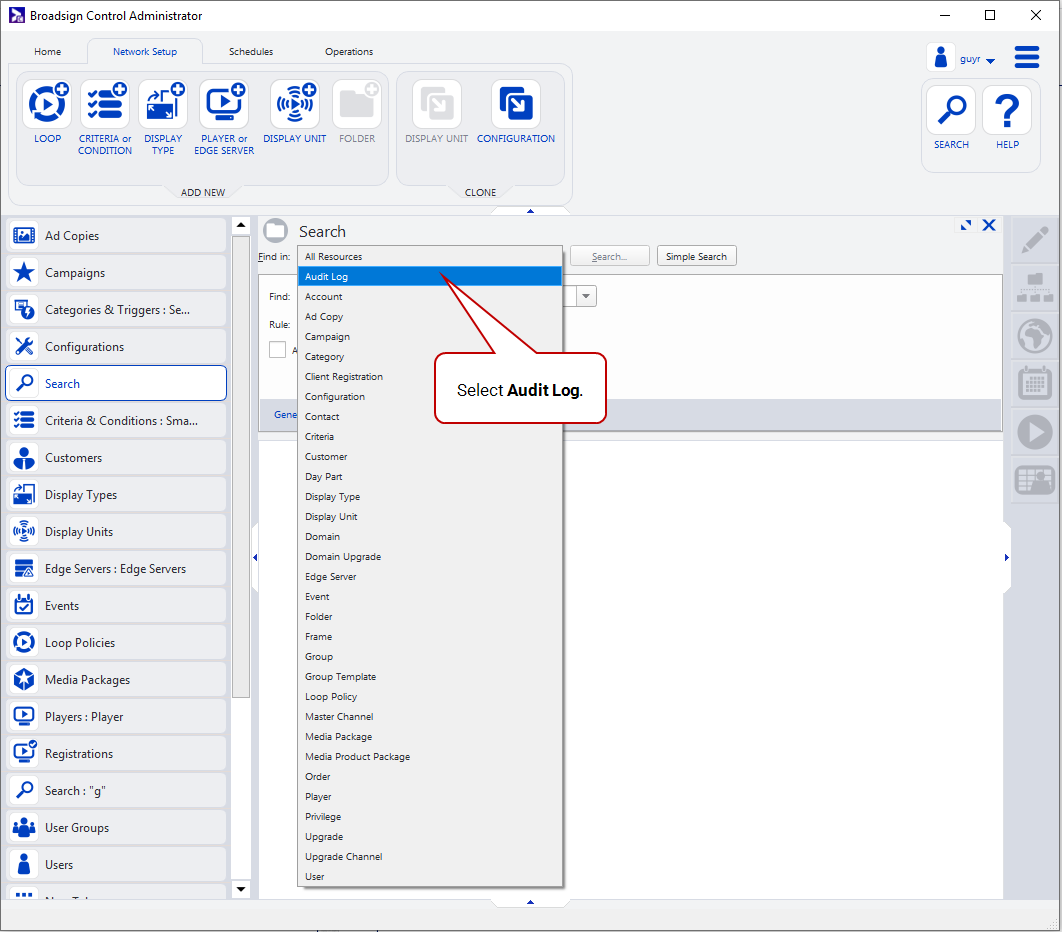
Task: Switch to the Operations tab
Action: click(349, 52)
